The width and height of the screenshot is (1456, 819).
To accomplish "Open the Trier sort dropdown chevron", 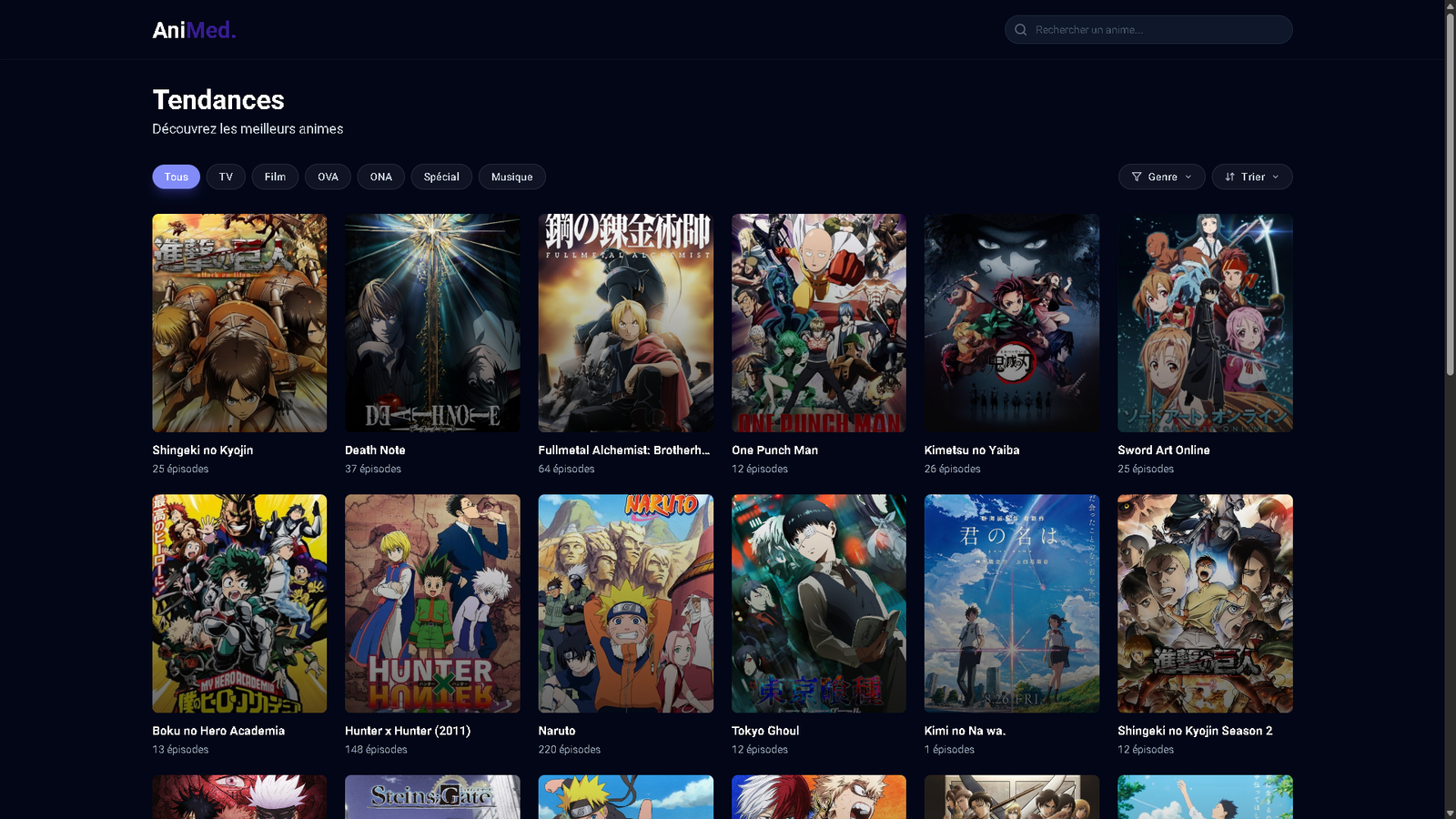I will 1276,177.
